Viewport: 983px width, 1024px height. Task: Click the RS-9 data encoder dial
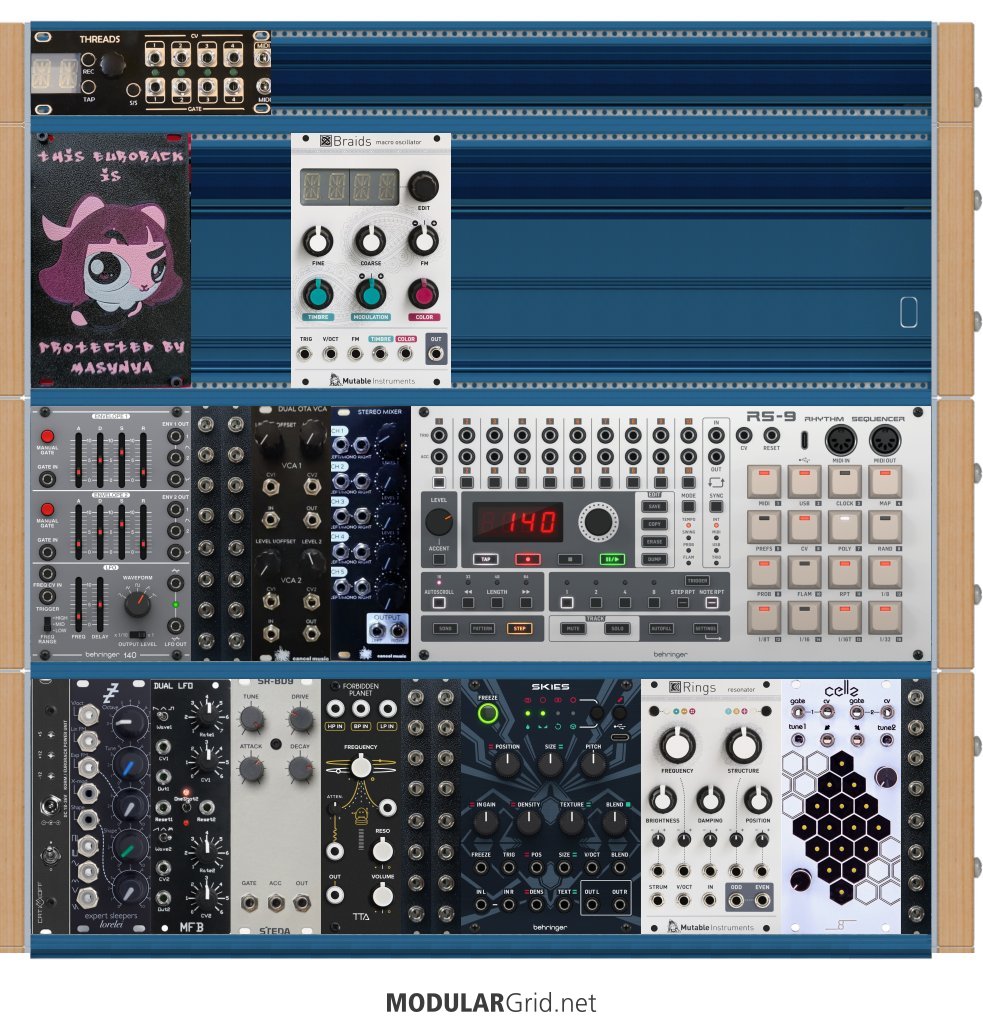(x=598, y=522)
